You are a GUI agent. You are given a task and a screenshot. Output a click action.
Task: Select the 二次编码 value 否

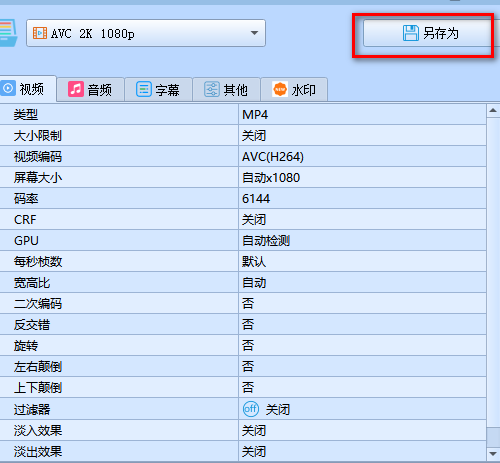coord(248,304)
